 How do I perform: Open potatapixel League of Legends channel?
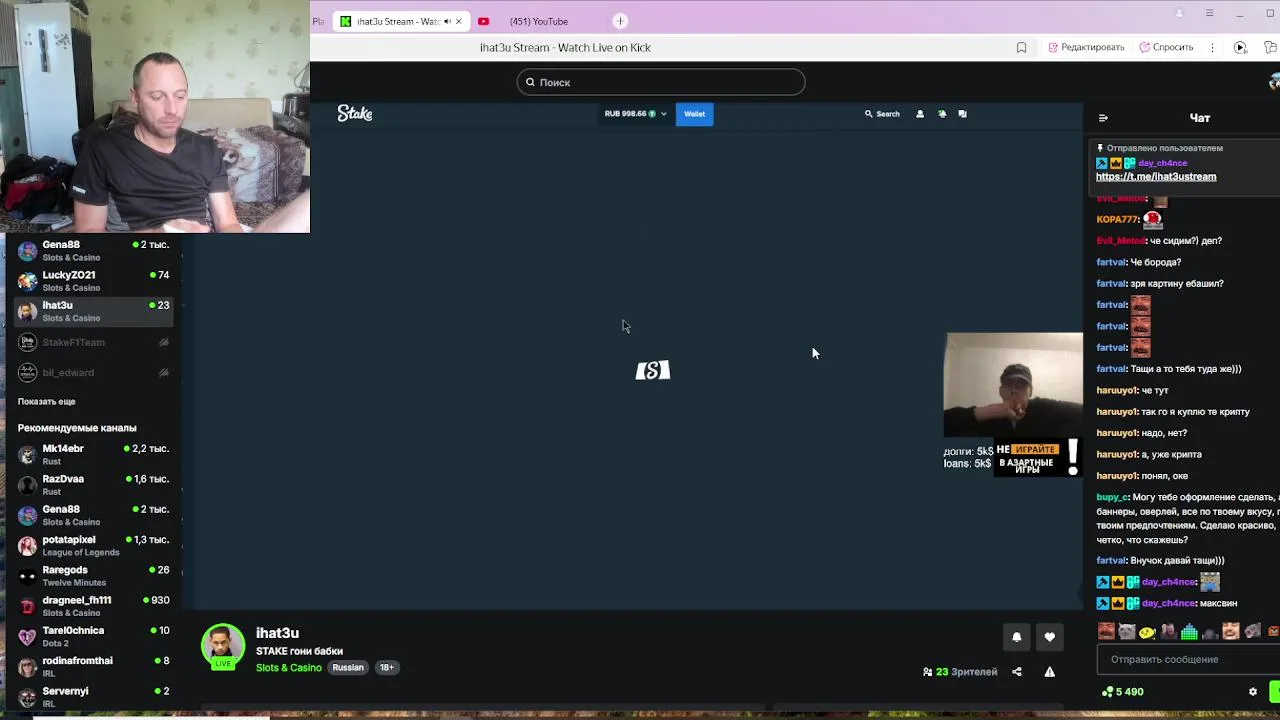point(95,545)
